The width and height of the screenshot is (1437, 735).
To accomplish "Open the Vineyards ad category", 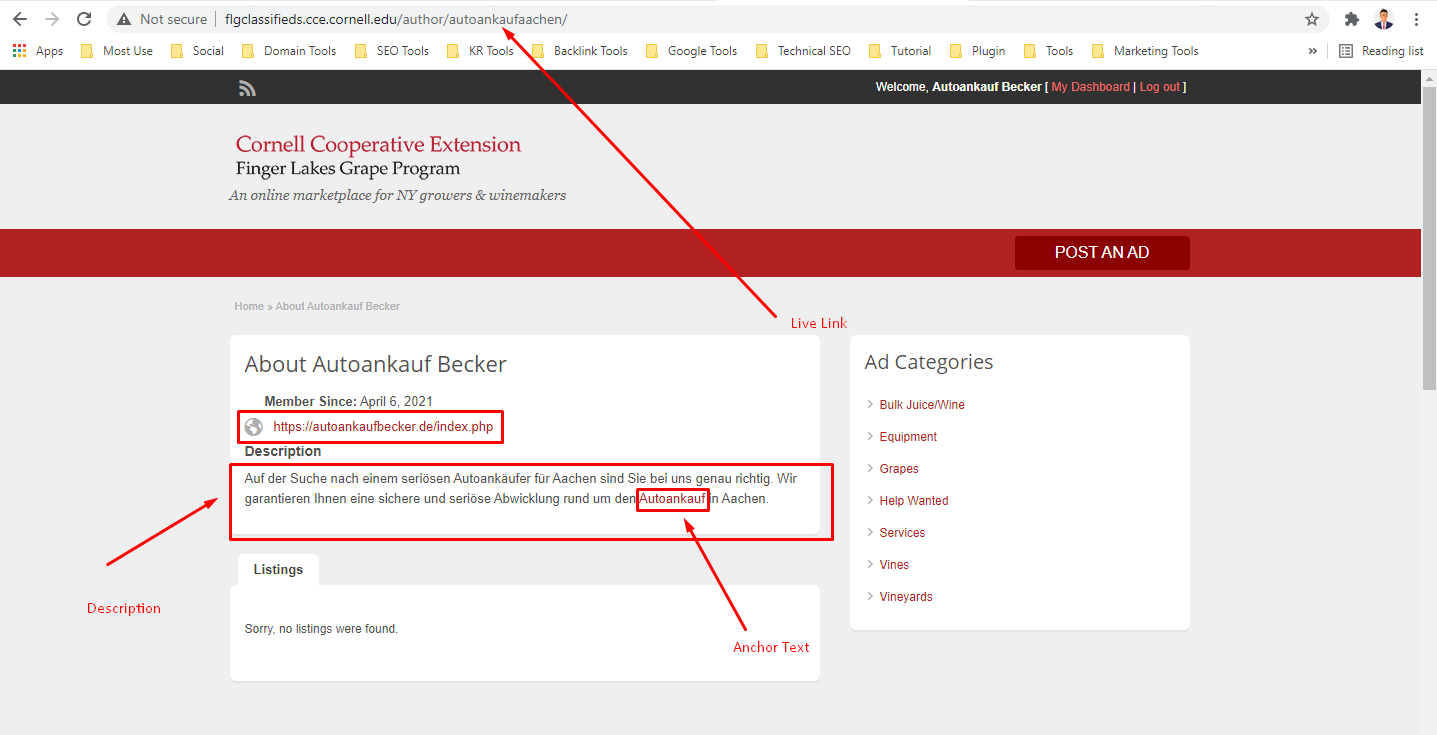I will click(x=905, y=597).
